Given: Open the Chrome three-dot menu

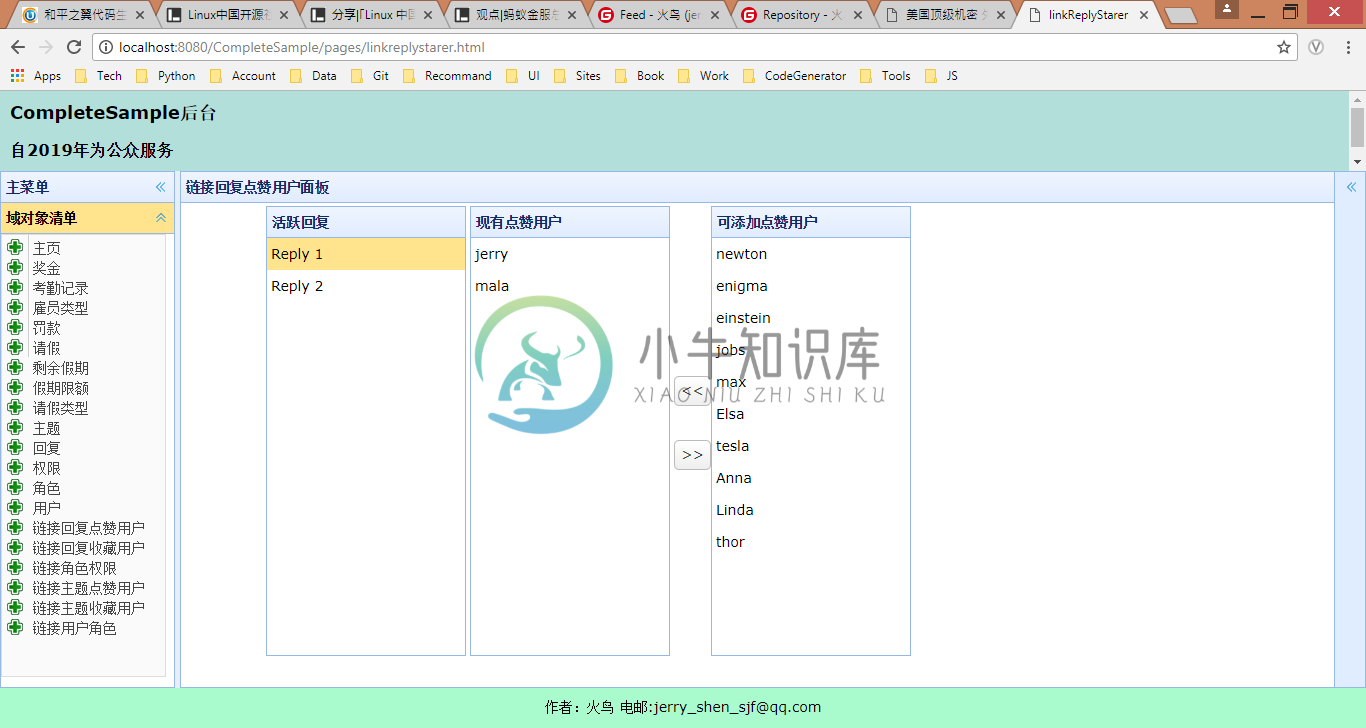Looking at the screenshot, I should [x=1347, y=47].
